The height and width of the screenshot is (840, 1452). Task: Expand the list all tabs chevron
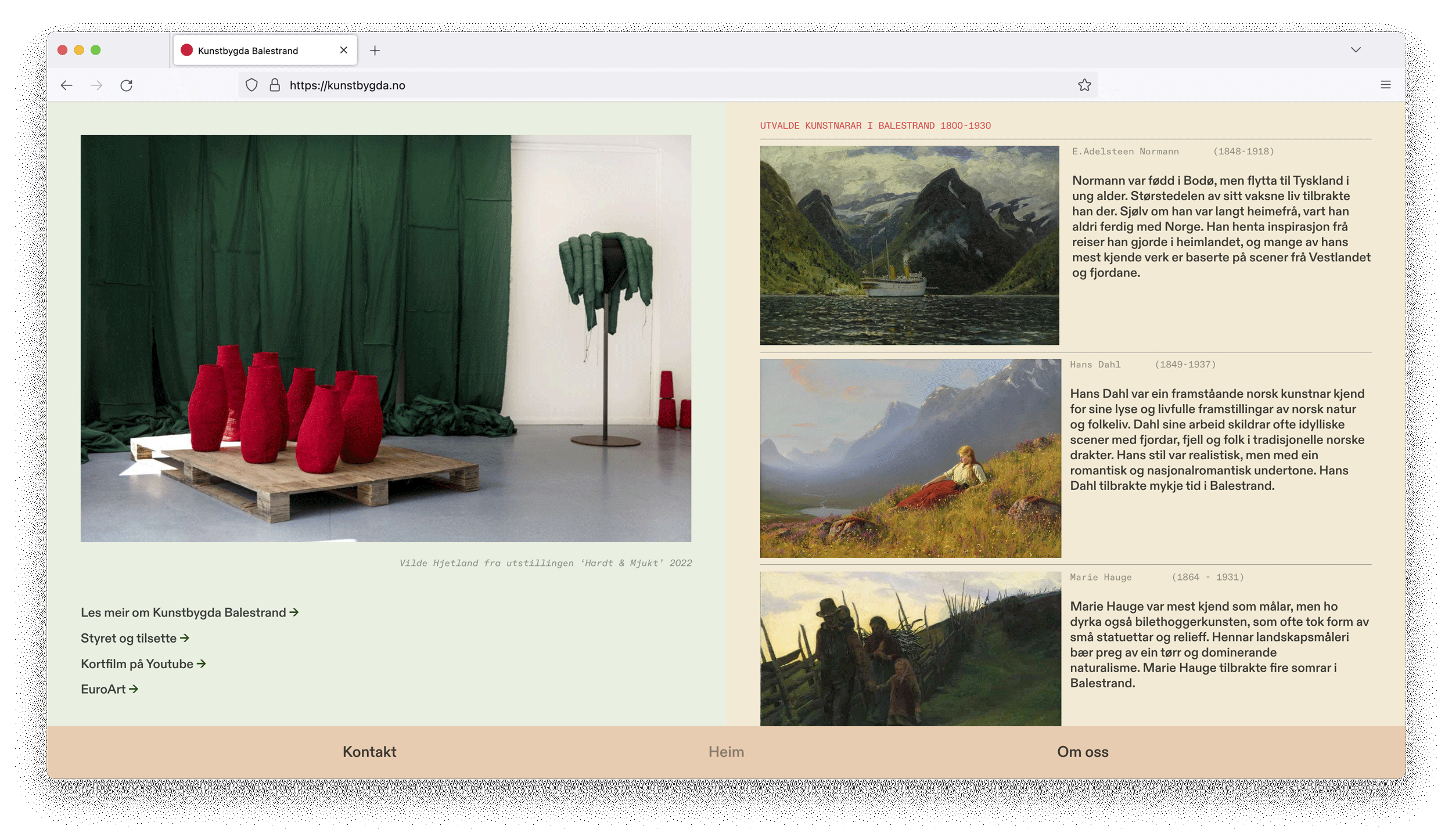[1356, 50]
